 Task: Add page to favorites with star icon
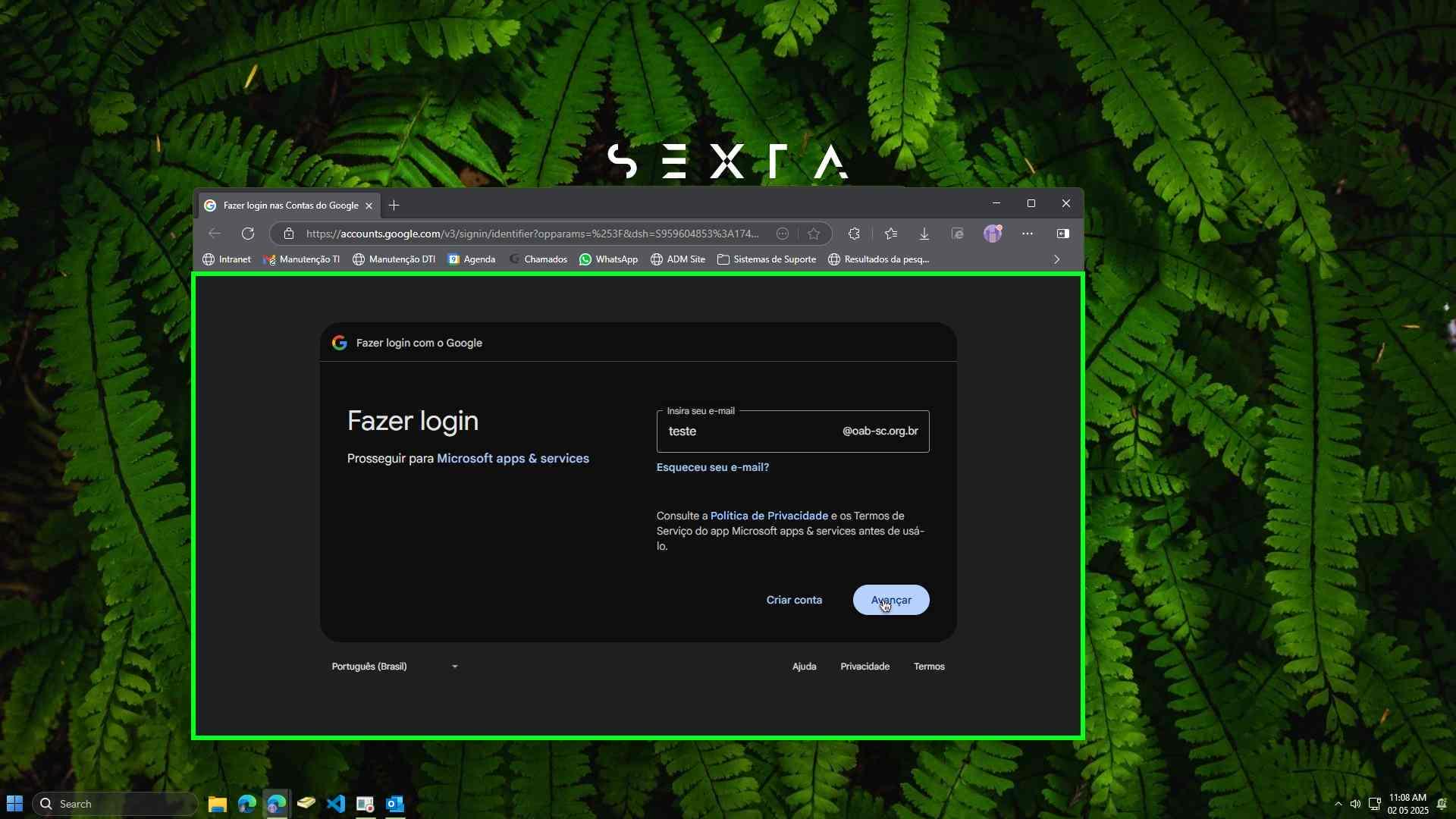click(x=814, y=234)
